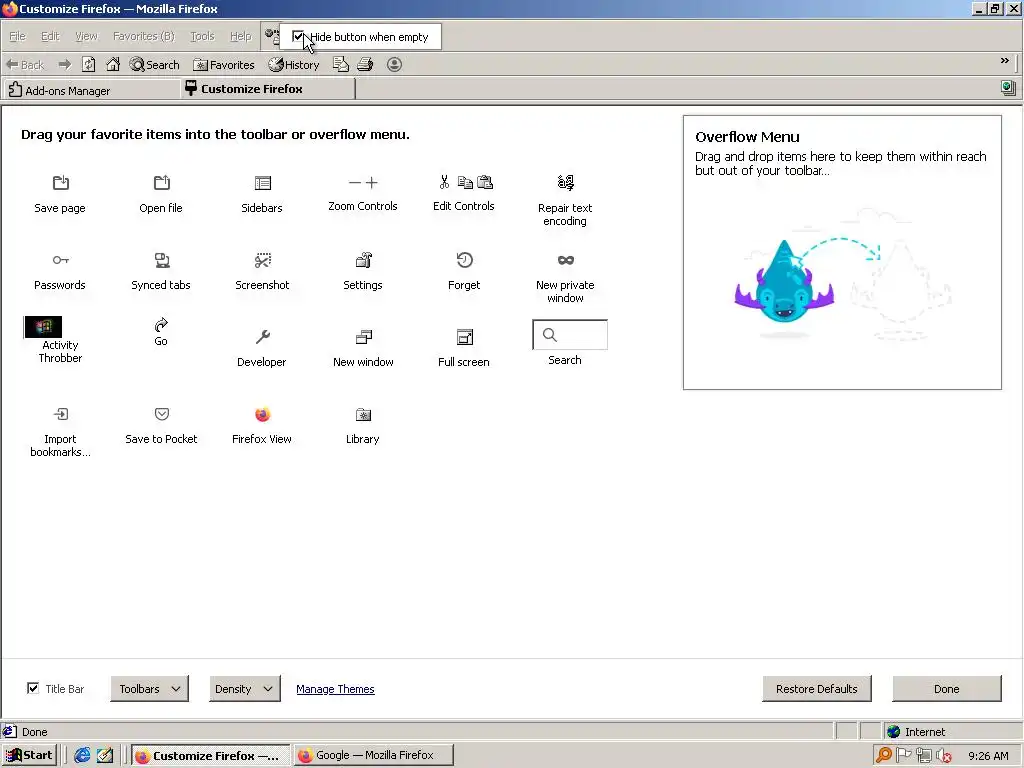This screenshot has height=768, width=1024.
Task: Open the Edit menu
Action: tap(50, 36)
